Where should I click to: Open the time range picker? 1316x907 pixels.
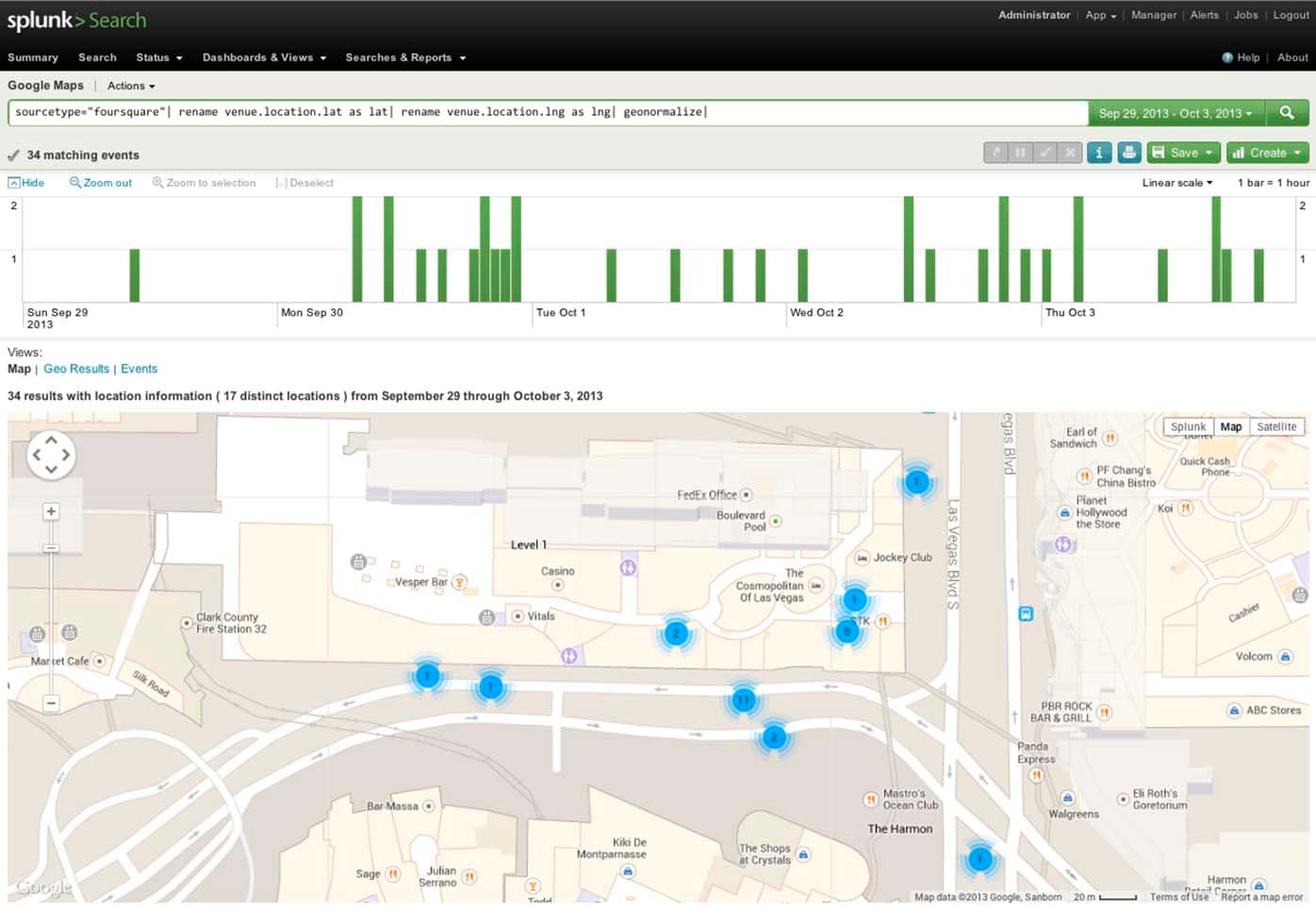[x=1176, y=113]
